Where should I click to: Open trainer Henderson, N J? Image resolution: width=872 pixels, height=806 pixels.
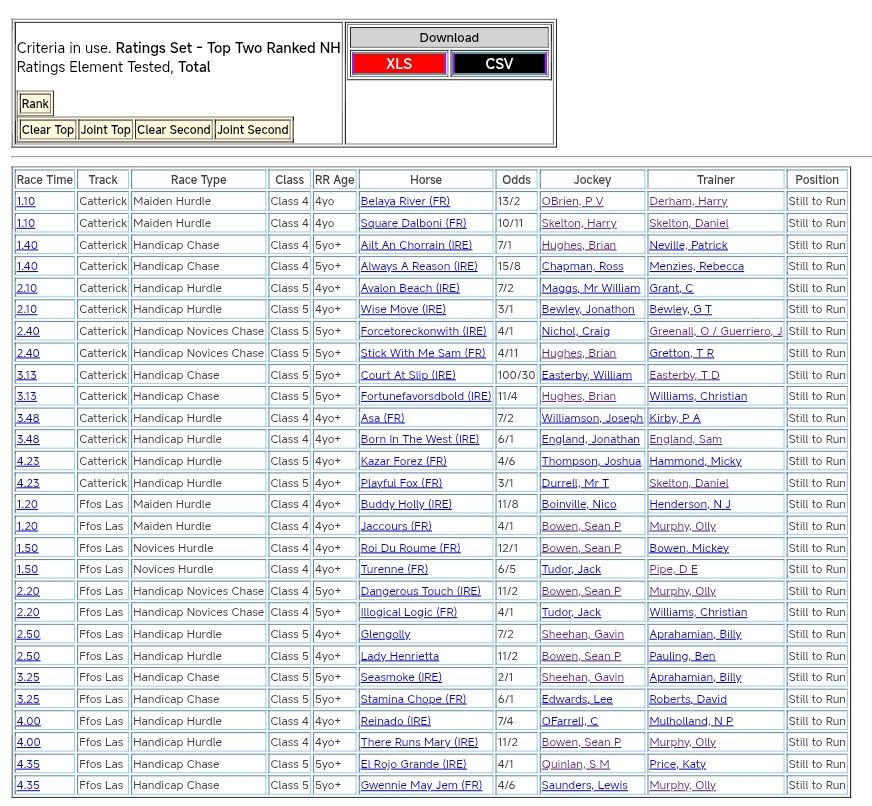pyautogui.click(x=690, y=505)
